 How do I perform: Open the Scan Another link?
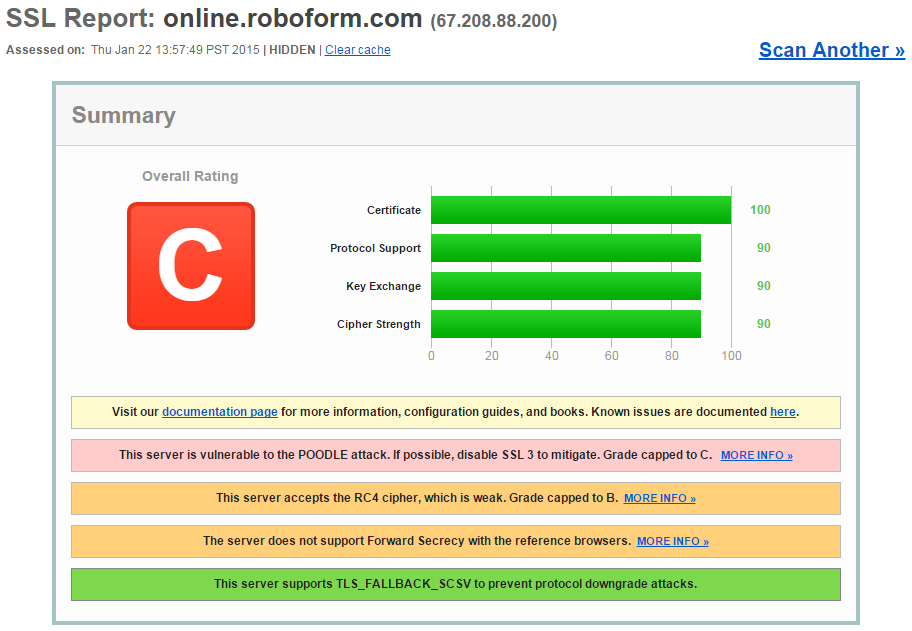click(x=831, y=50)
